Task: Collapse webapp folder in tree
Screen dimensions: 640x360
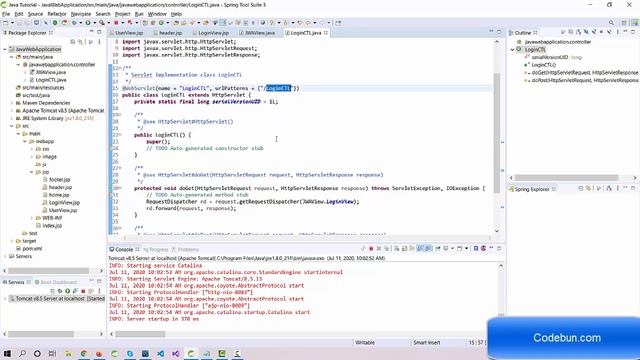Action: pos(24,141)
